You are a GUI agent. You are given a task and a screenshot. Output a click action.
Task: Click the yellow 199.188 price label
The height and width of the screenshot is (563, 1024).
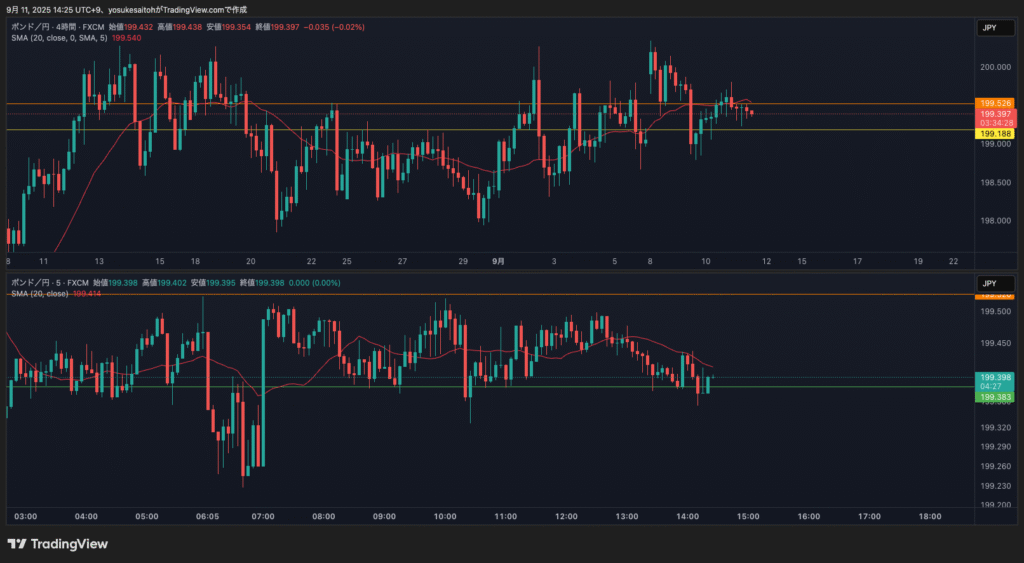coord(996,133)
